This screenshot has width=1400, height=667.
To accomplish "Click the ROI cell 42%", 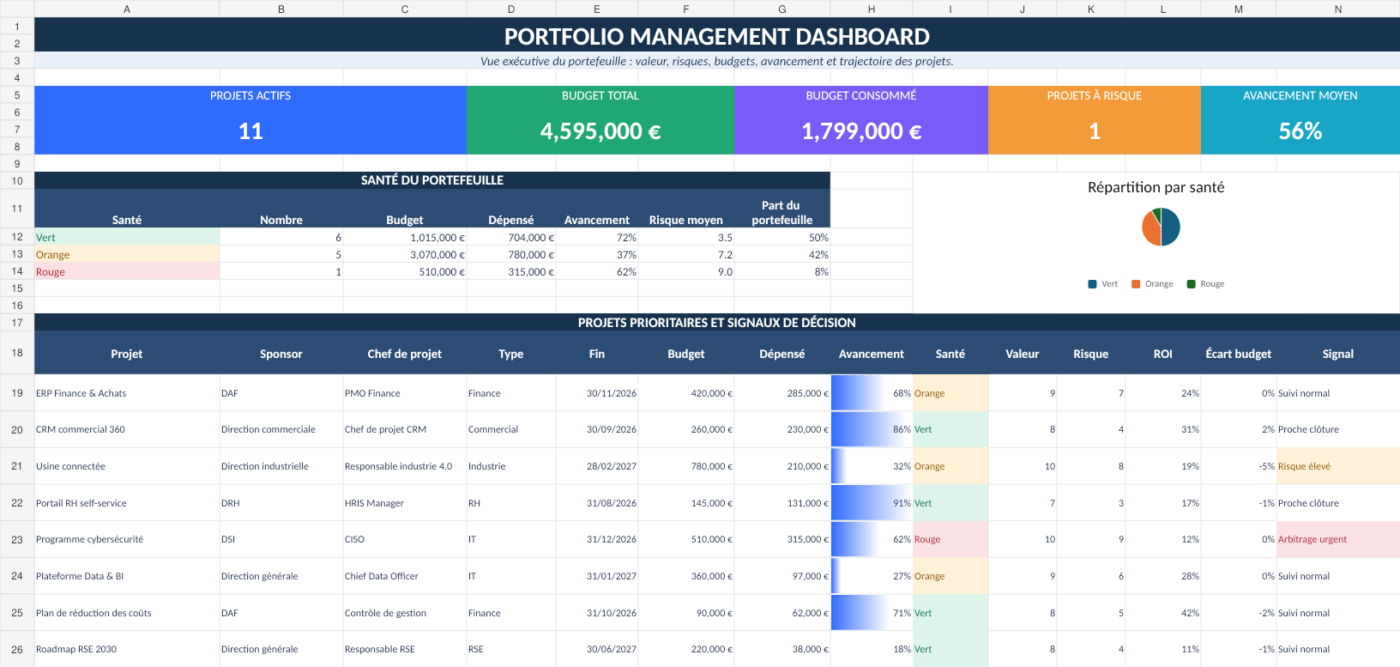I will click(1163, 612).
